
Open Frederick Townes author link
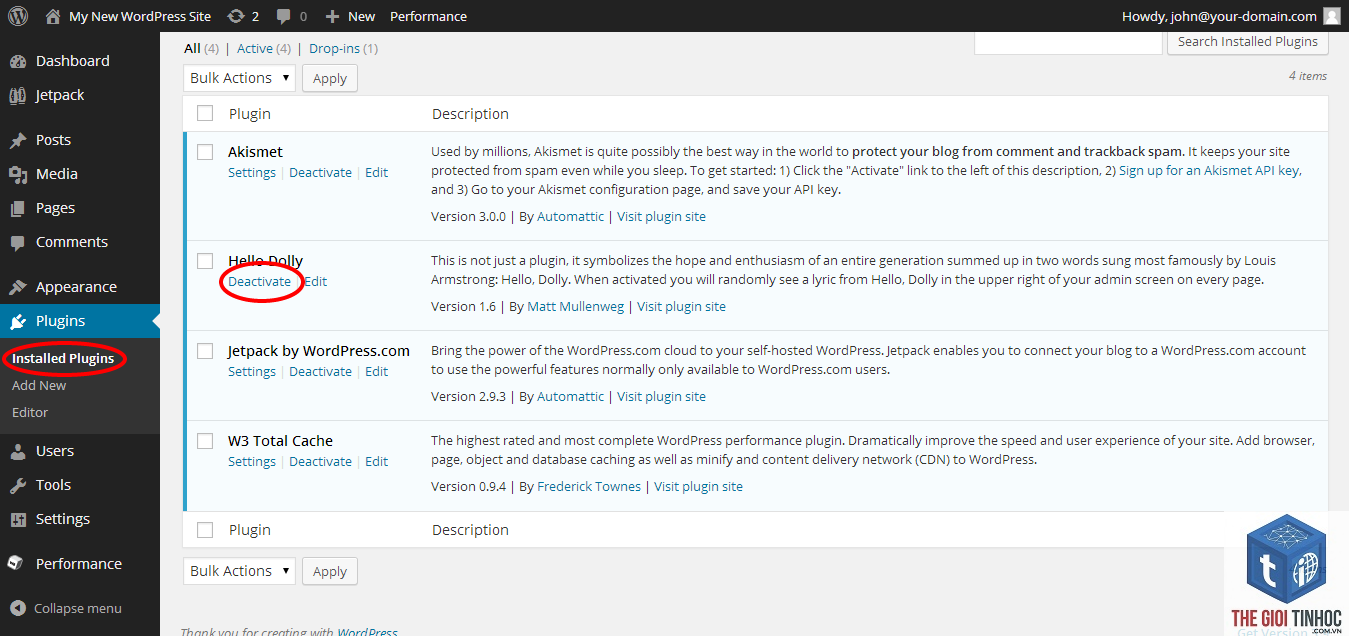(x=589, y=486)
